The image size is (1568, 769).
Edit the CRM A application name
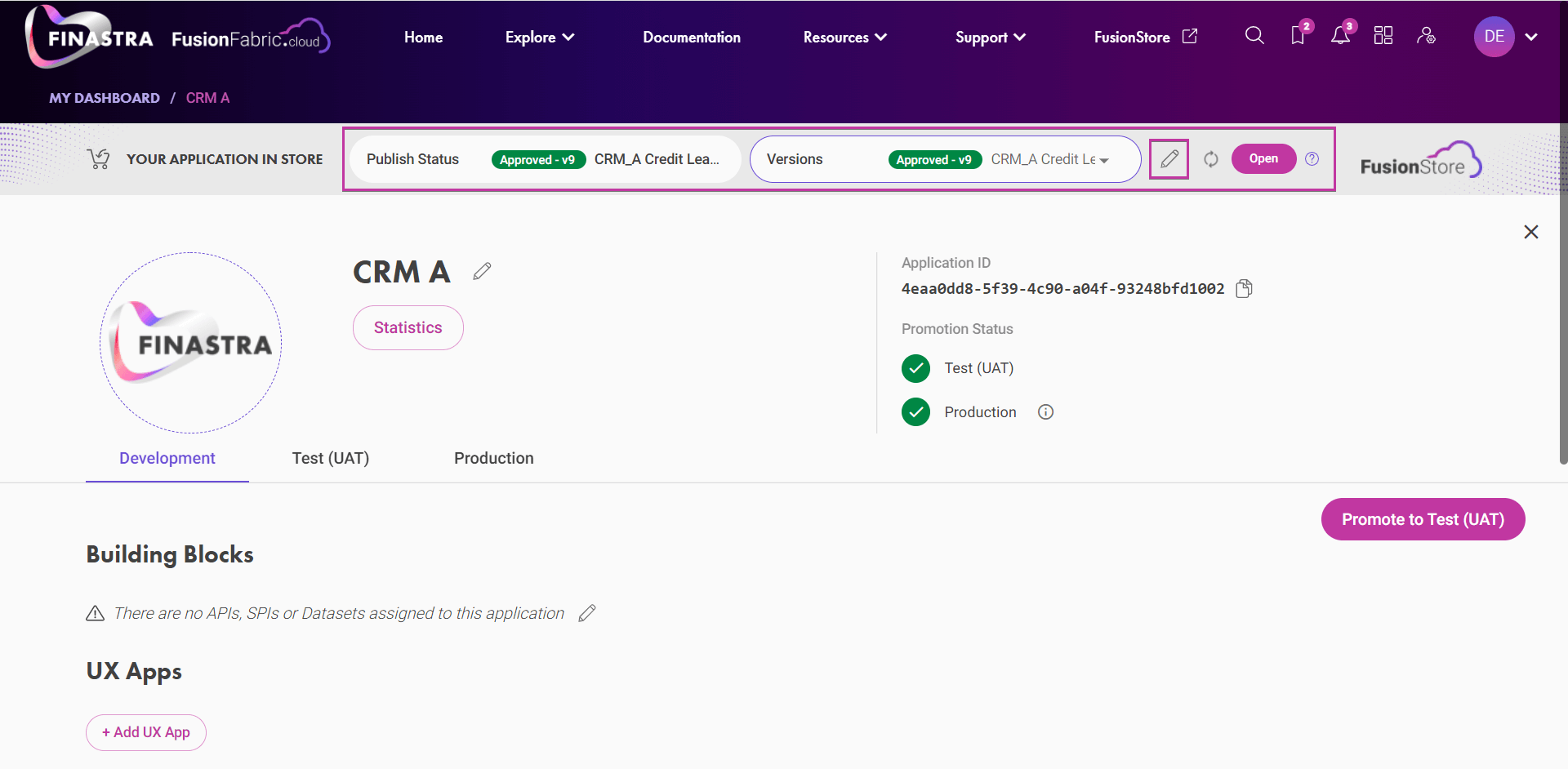click(482, 271)
